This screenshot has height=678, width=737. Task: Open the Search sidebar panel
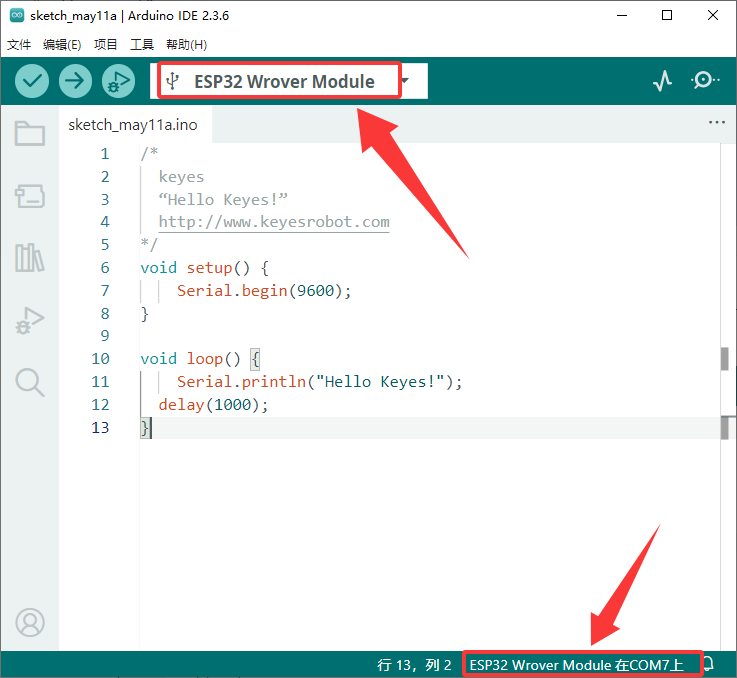pyautogui.click(x=30, y=383)
